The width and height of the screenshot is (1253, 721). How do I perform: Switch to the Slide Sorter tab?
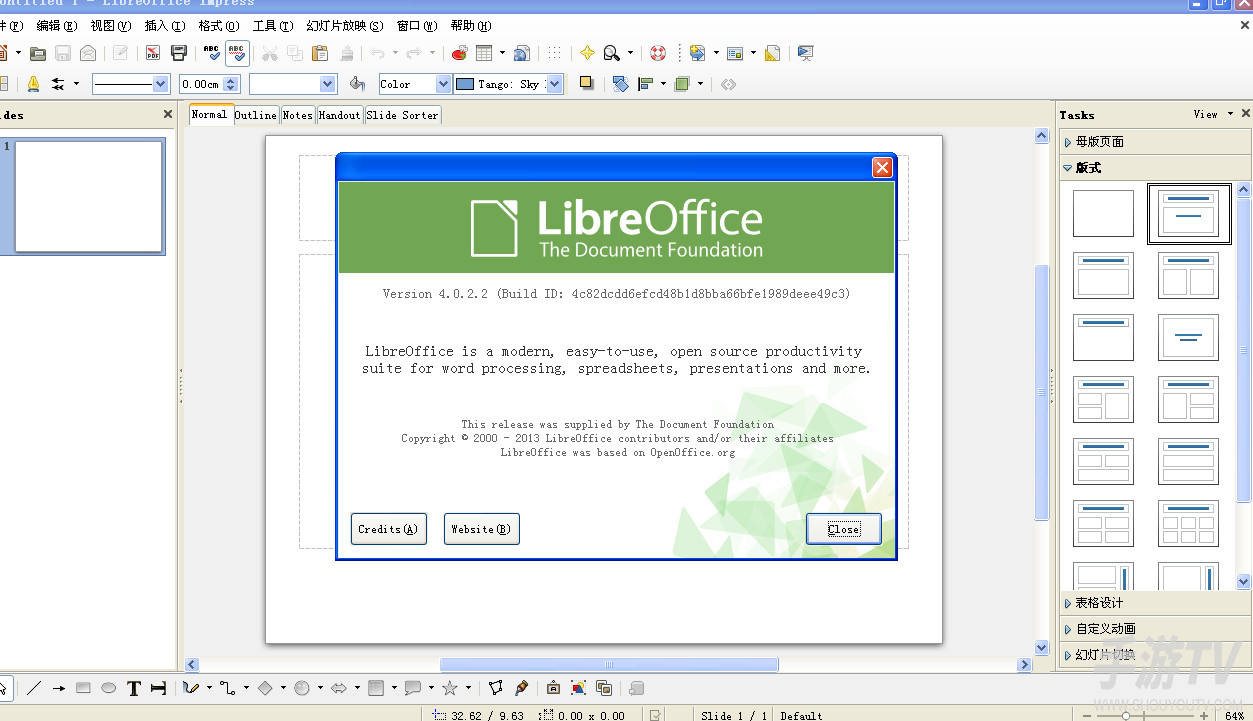click(x=402, y=115)
